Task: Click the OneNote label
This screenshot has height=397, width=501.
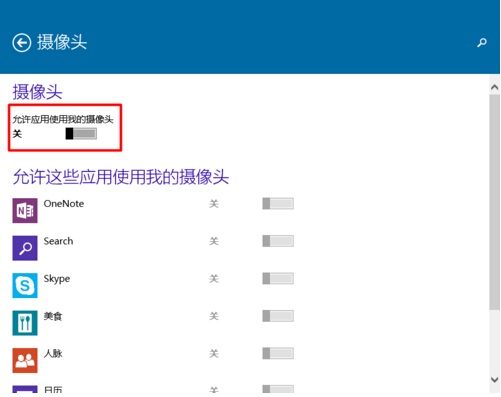Action: click(x=64, y=204)
